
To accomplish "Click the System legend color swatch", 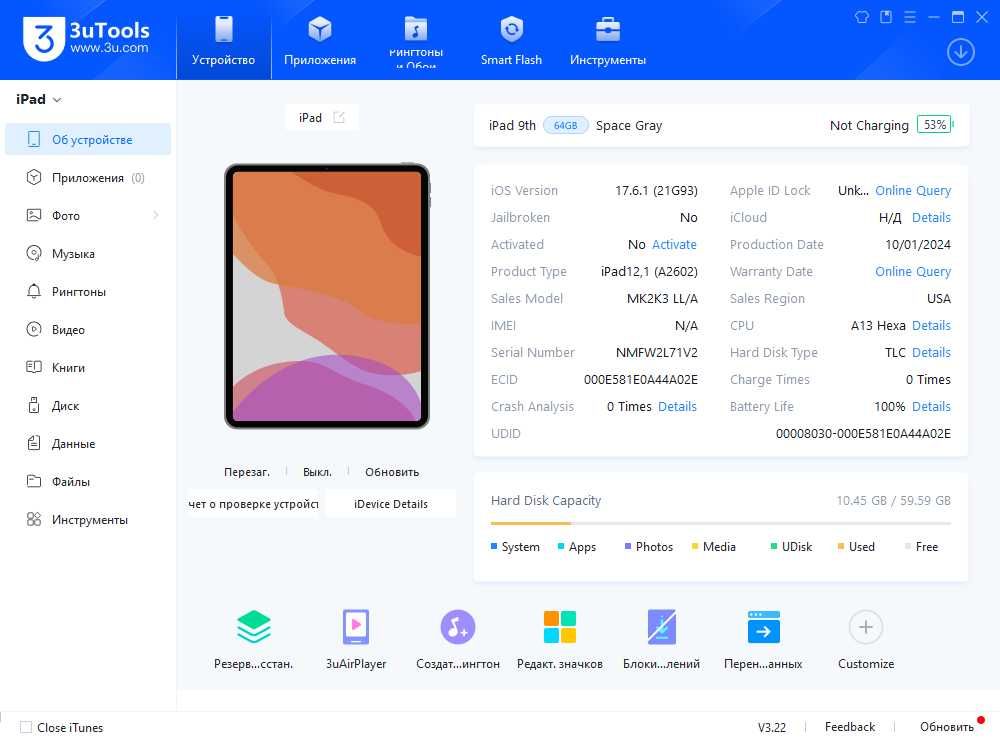I will click(494, 547).
